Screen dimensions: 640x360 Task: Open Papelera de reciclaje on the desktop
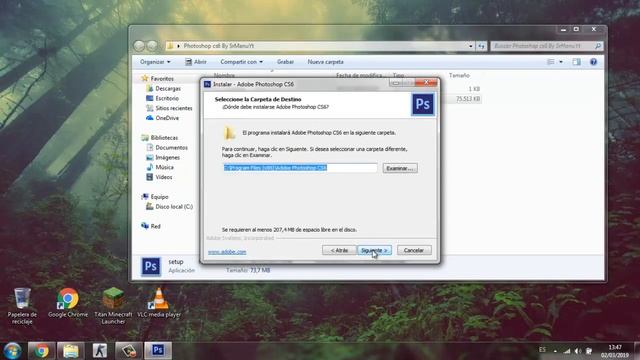pyautogui.click(x=22, y=306)
